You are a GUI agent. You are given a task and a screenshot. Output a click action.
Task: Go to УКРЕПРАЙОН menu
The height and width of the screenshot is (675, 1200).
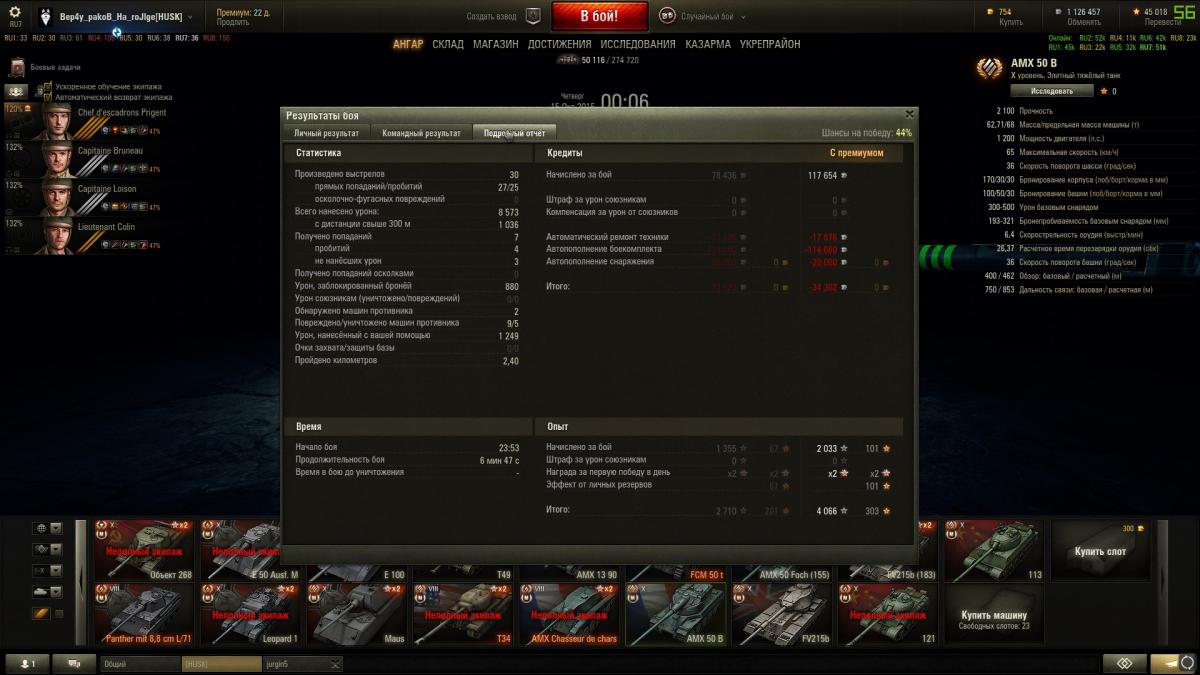pyautogui.click(x=770, y=45)
